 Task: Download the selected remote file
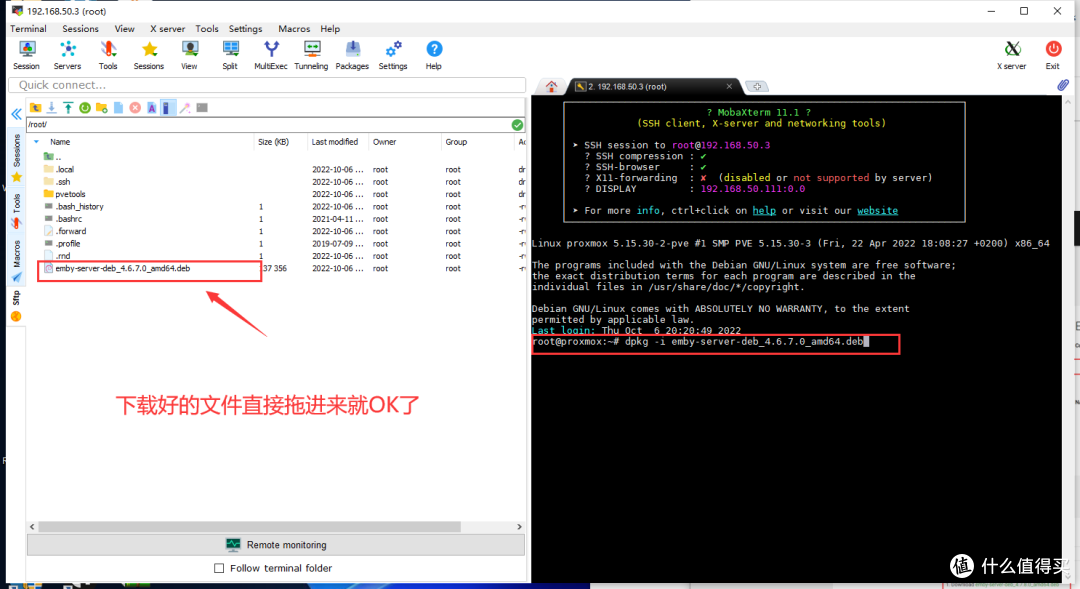click(x=51, y=106)
